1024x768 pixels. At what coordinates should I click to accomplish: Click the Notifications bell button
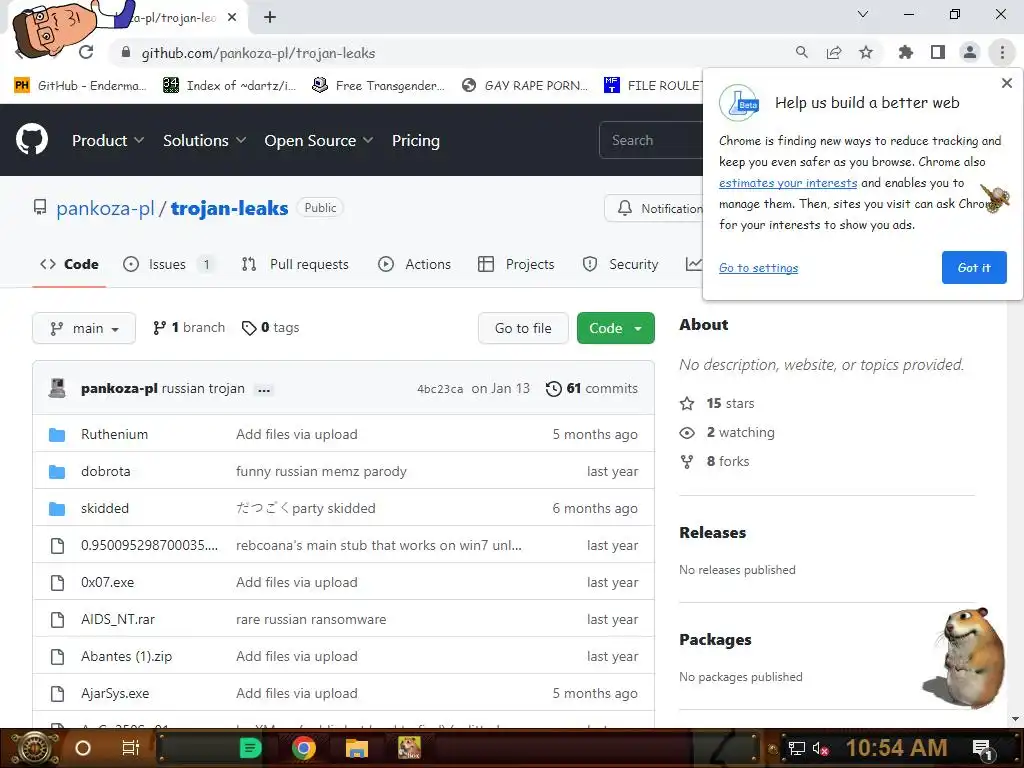654,208
